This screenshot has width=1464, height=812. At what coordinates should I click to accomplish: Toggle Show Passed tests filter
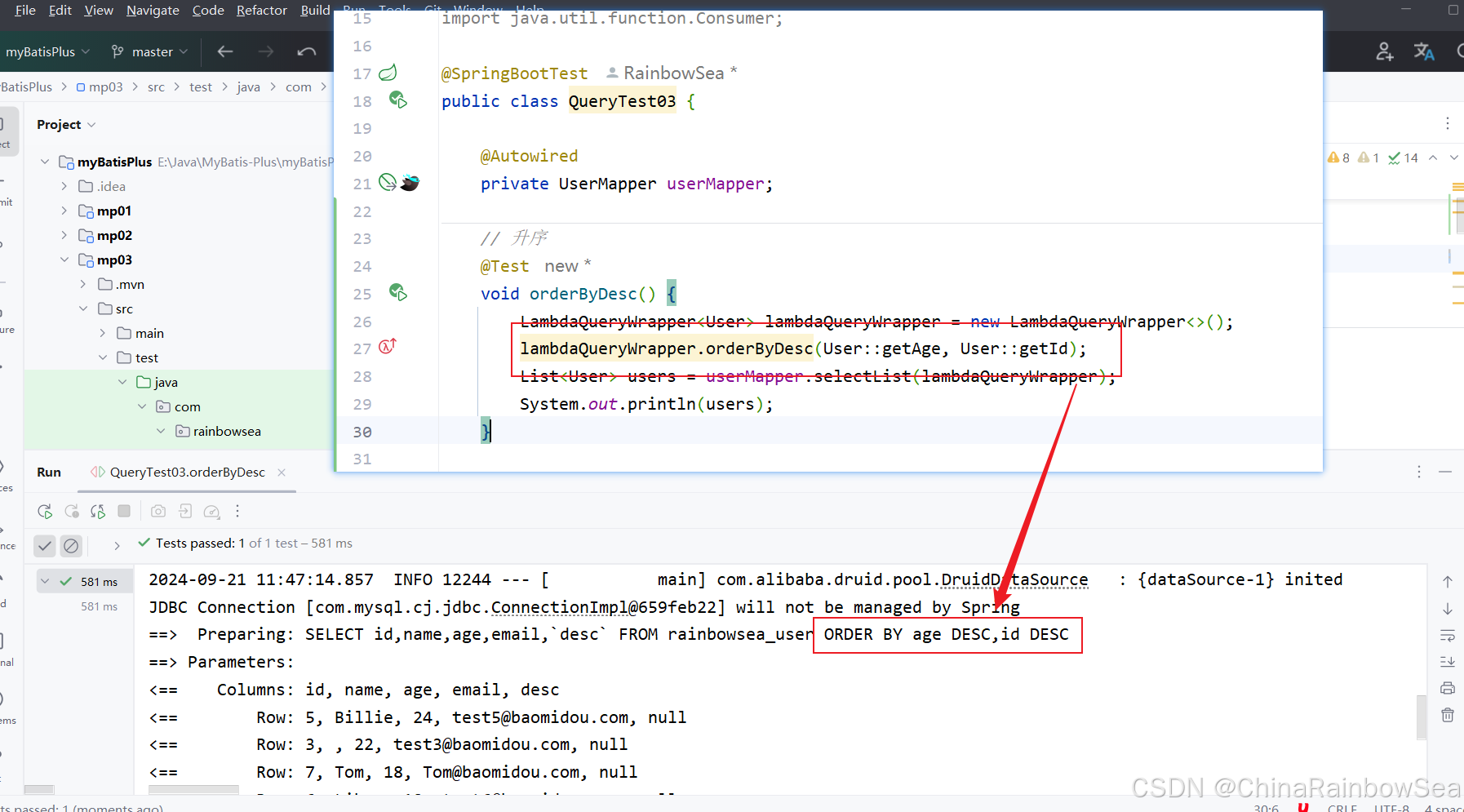point(45,545)
